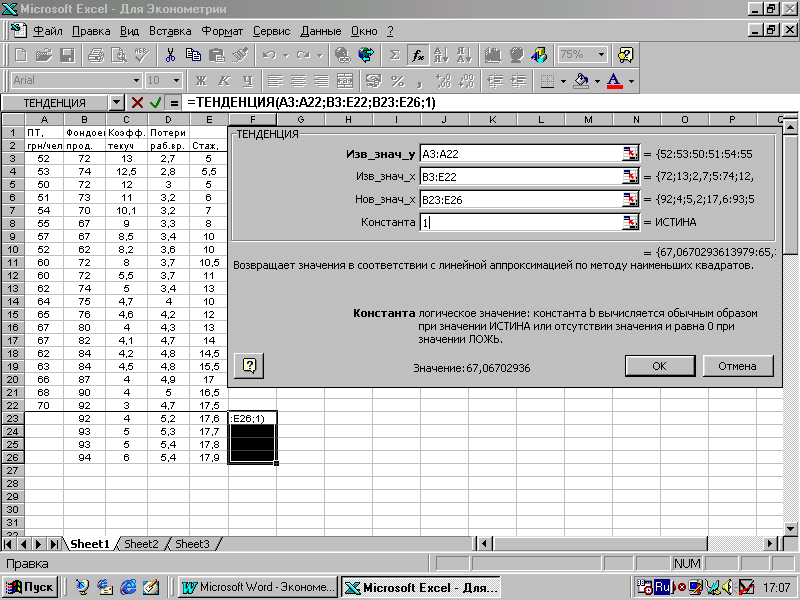Click the Нов_знач_х input field
The width and height of the screenshot is (800, 600).
pos(520,199)
